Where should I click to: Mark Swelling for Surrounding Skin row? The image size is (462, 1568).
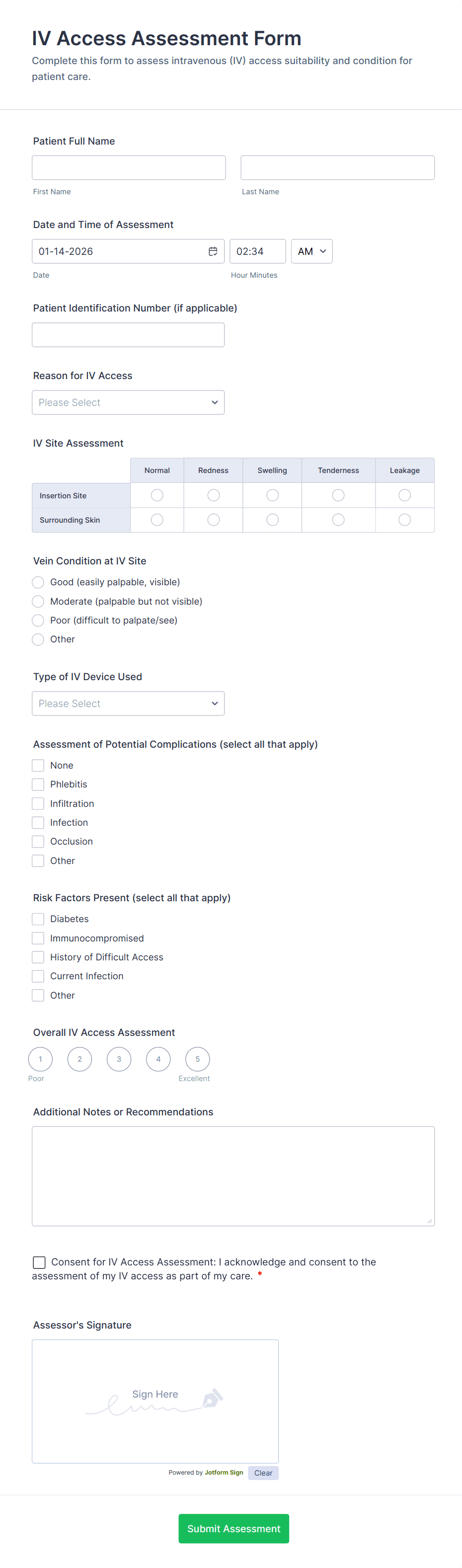(272, 519)
